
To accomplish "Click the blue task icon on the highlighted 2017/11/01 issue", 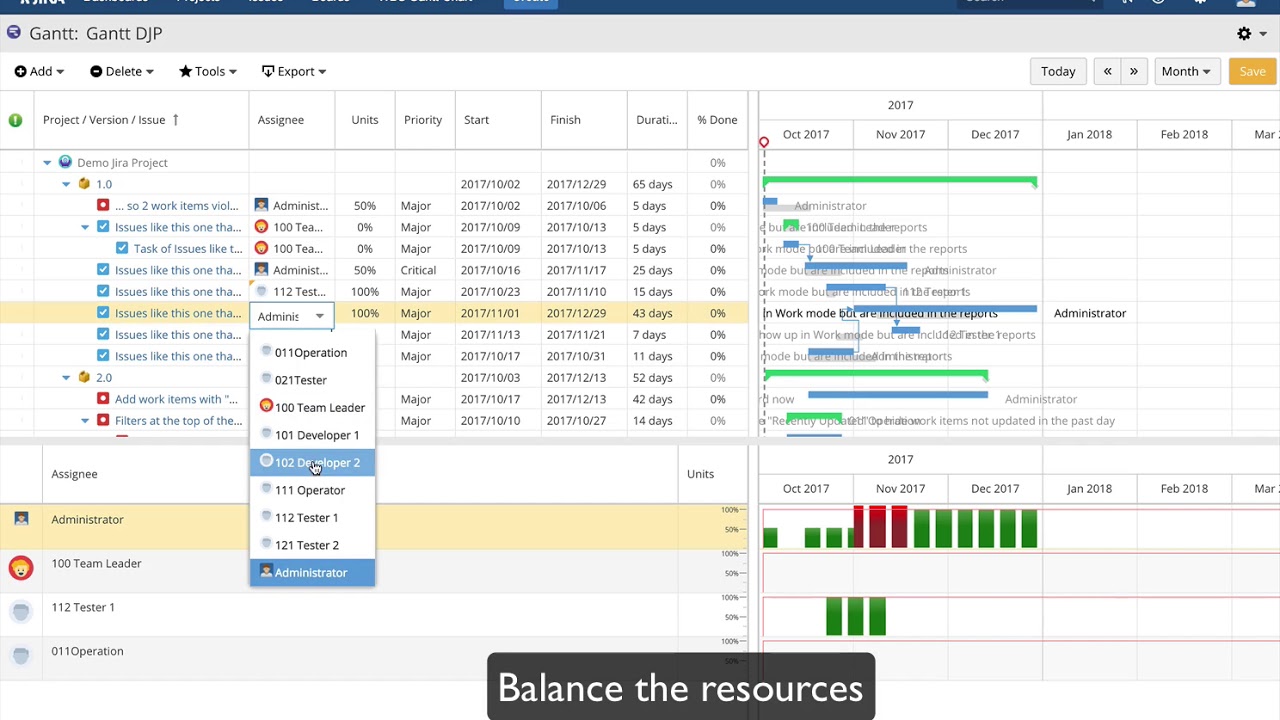I will tap(103, 313).
